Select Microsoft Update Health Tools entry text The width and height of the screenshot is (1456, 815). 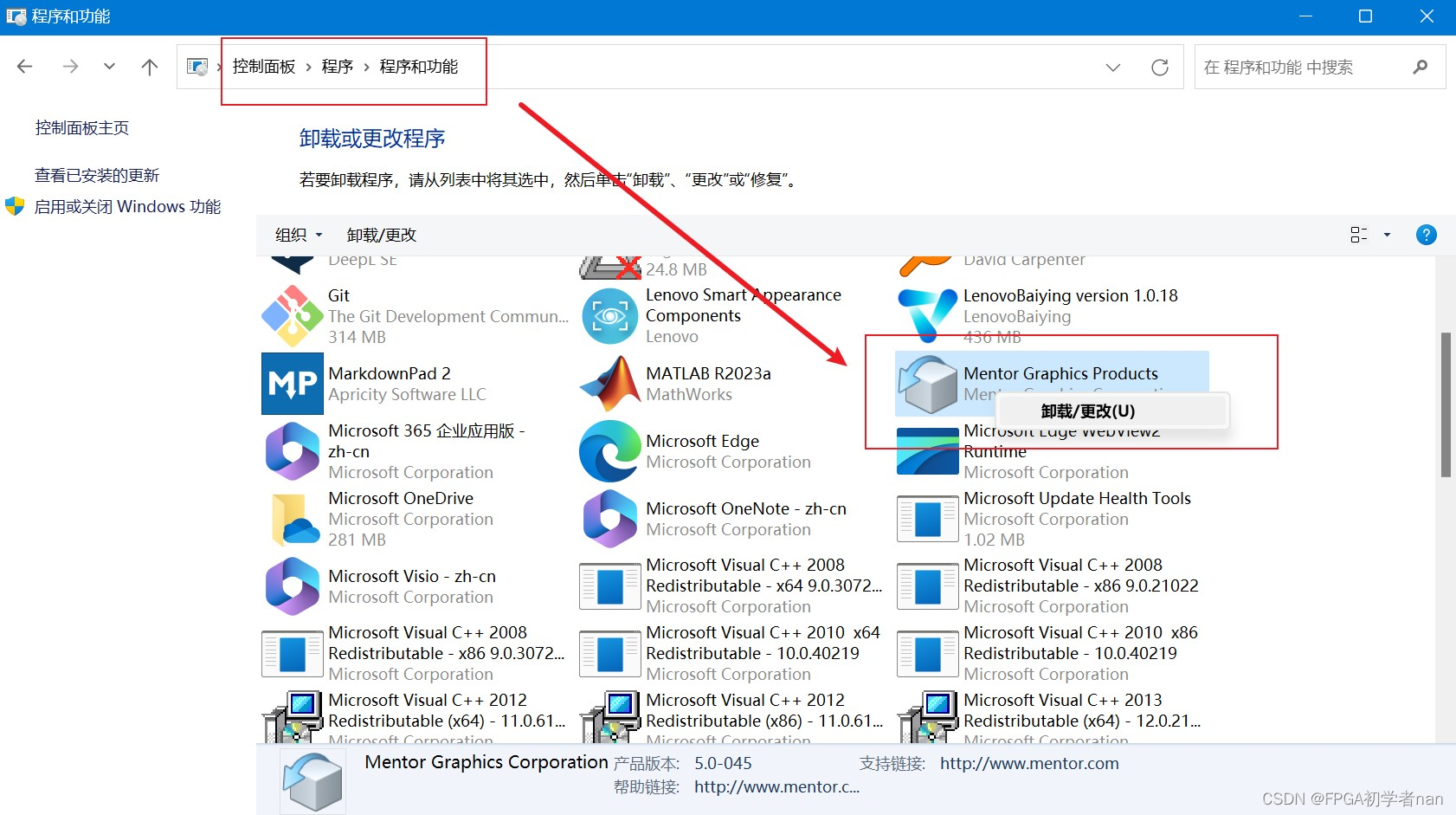pyautogui.click(x=1077, y=498)
